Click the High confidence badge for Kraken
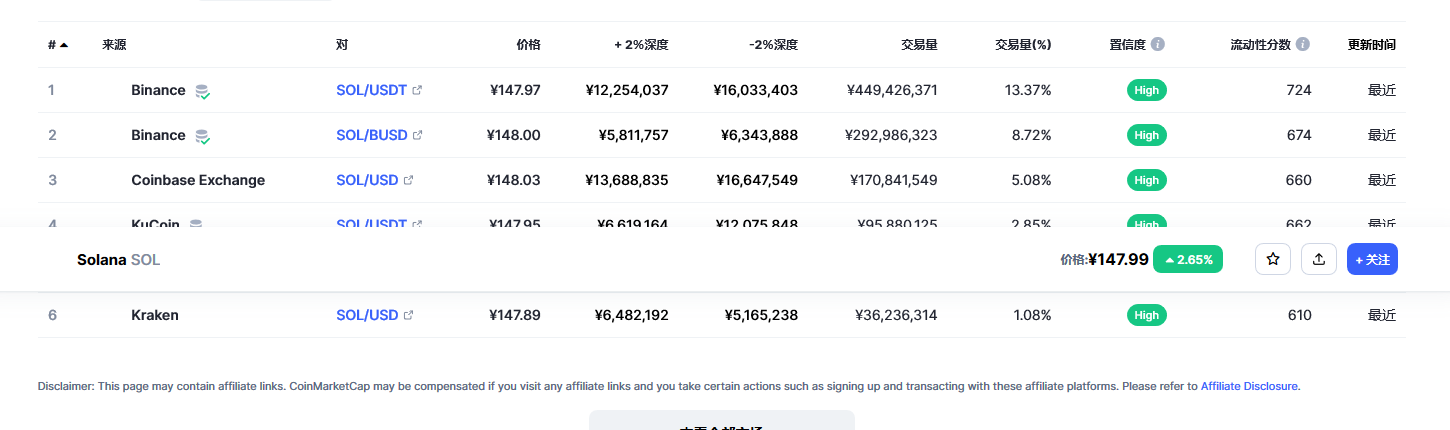 [1147, 315]
